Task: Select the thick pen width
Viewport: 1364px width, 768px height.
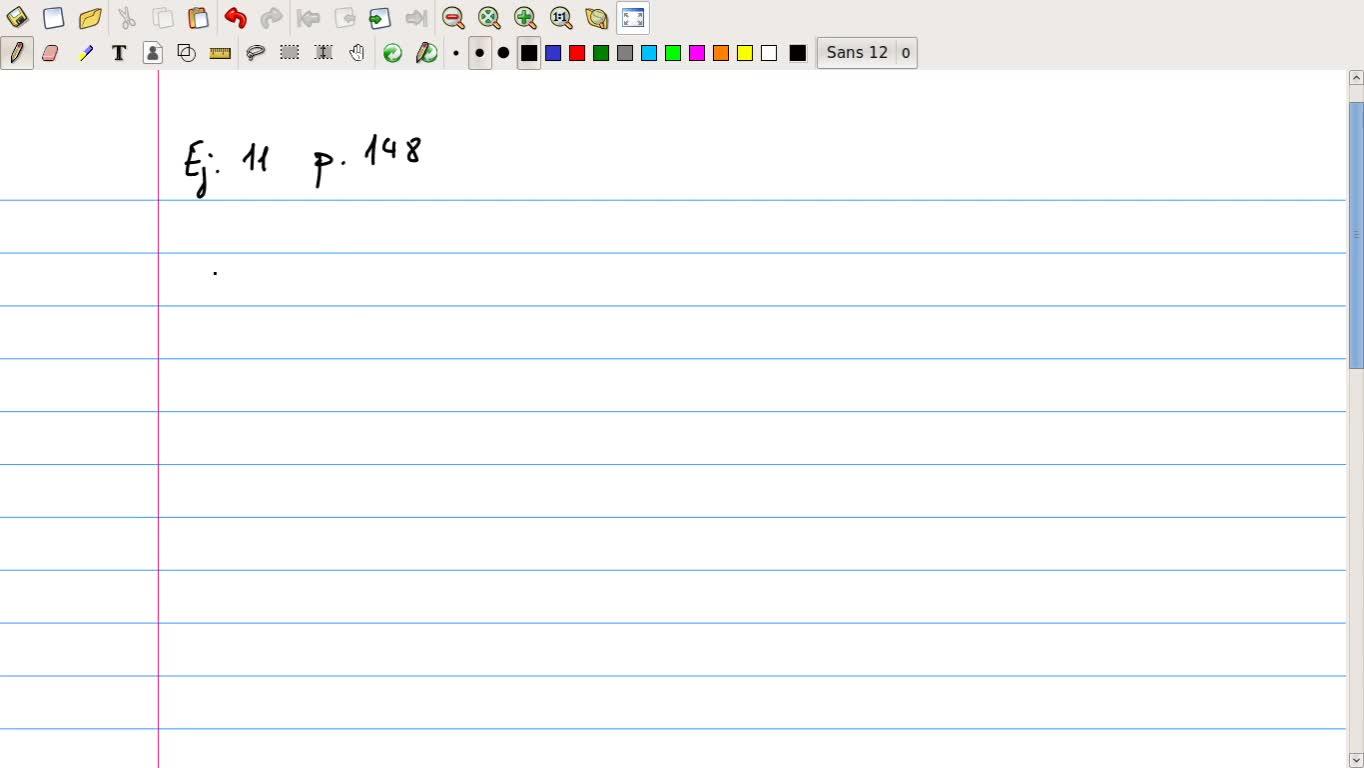Action: point(503,53)
